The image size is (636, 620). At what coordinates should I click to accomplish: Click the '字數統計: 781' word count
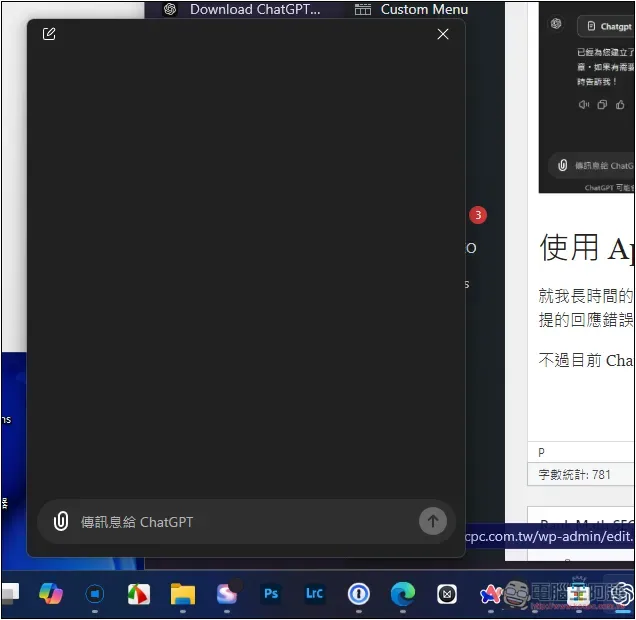[x=574, y=474]
